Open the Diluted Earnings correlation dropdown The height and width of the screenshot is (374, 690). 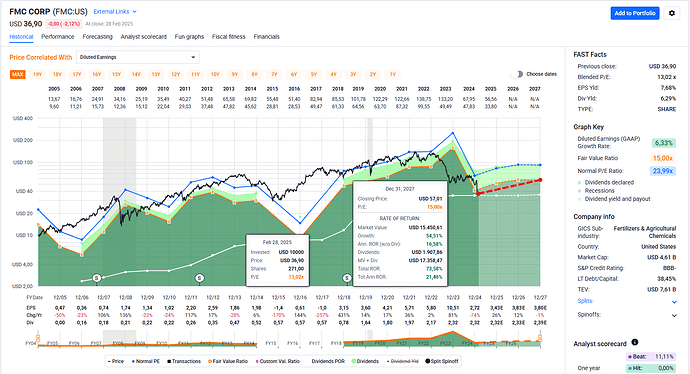click(138, 57)
